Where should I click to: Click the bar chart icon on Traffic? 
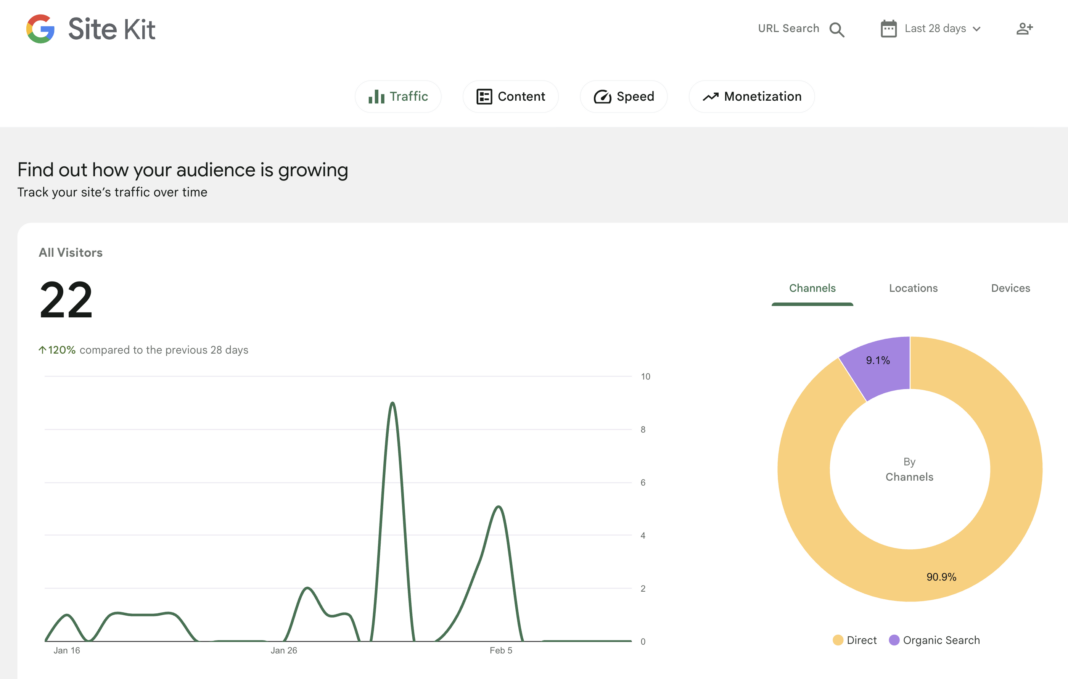[x=376, y=97]
